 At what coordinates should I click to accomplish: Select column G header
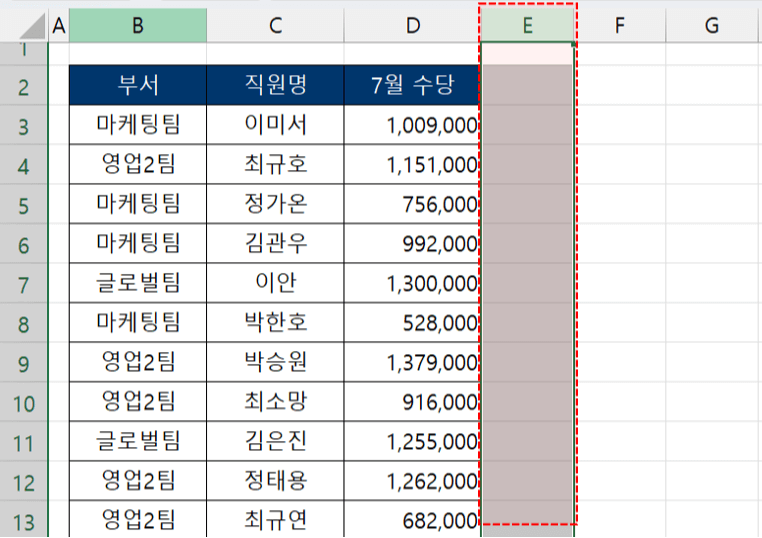click(713, 25)
